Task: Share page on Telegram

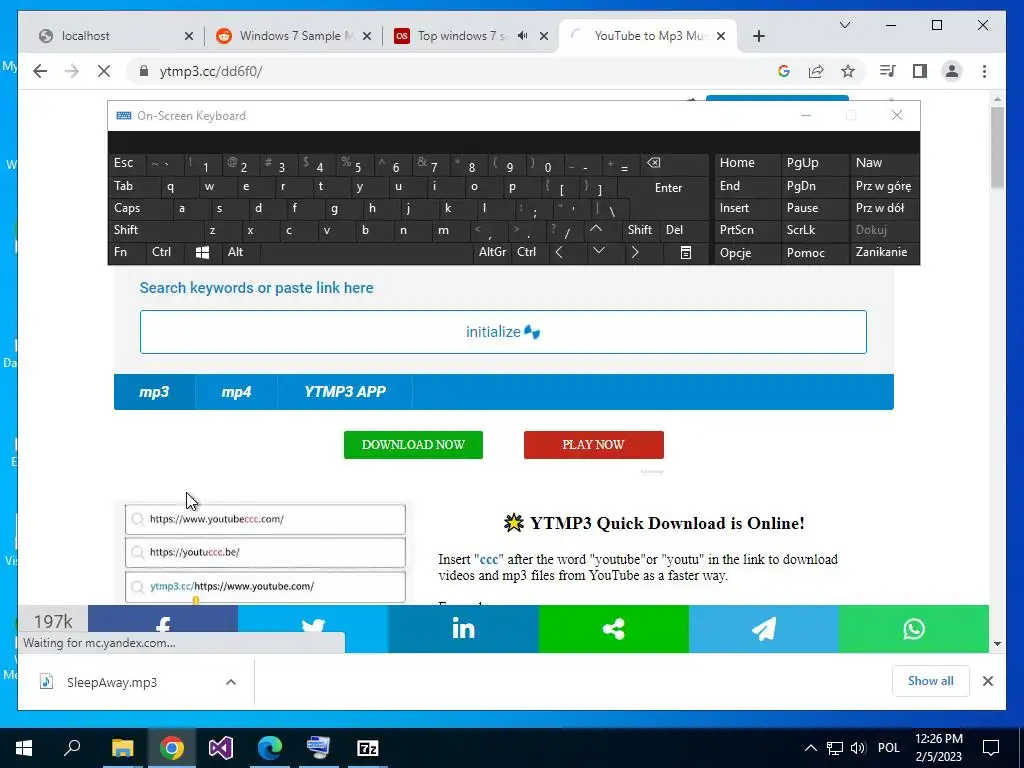Action: pyautogui.click(x=763, y=629)
